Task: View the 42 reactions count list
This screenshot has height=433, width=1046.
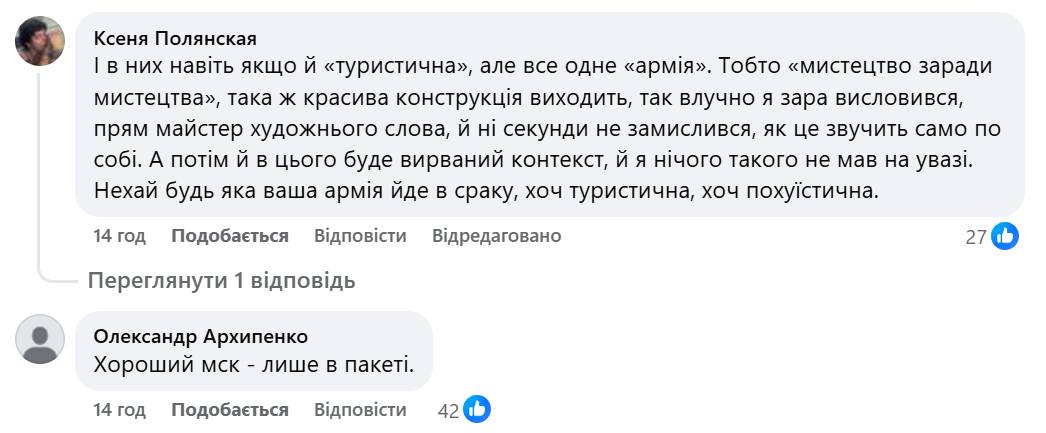Action: click(448, 410)
